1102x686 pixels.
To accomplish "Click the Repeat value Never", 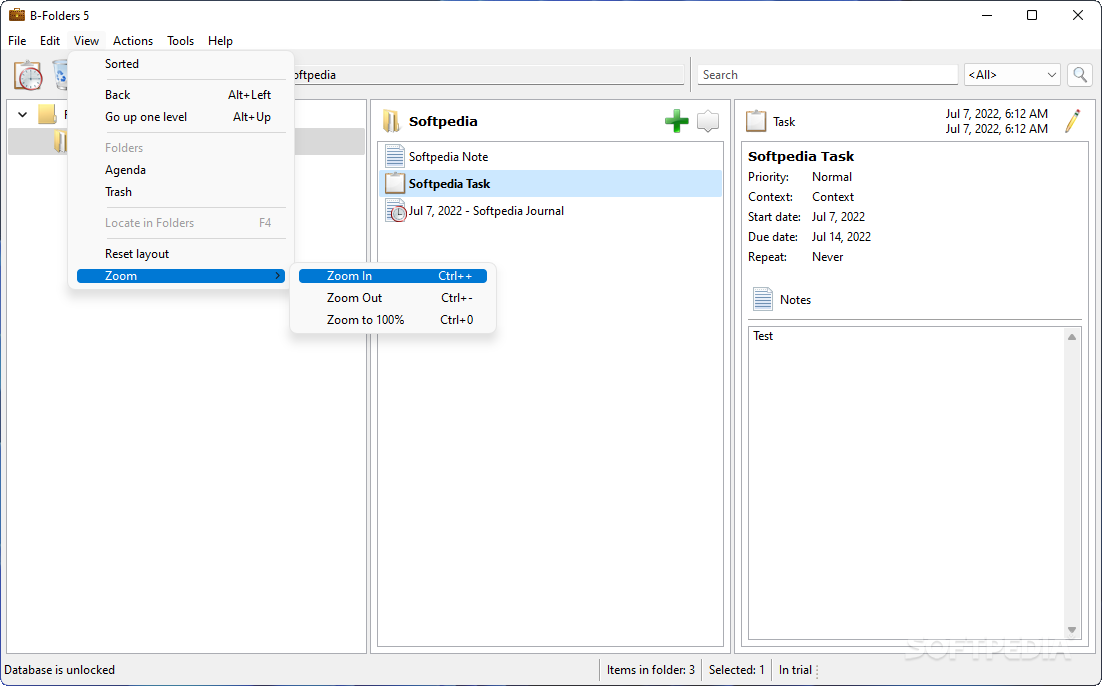I will pos(827,257).
